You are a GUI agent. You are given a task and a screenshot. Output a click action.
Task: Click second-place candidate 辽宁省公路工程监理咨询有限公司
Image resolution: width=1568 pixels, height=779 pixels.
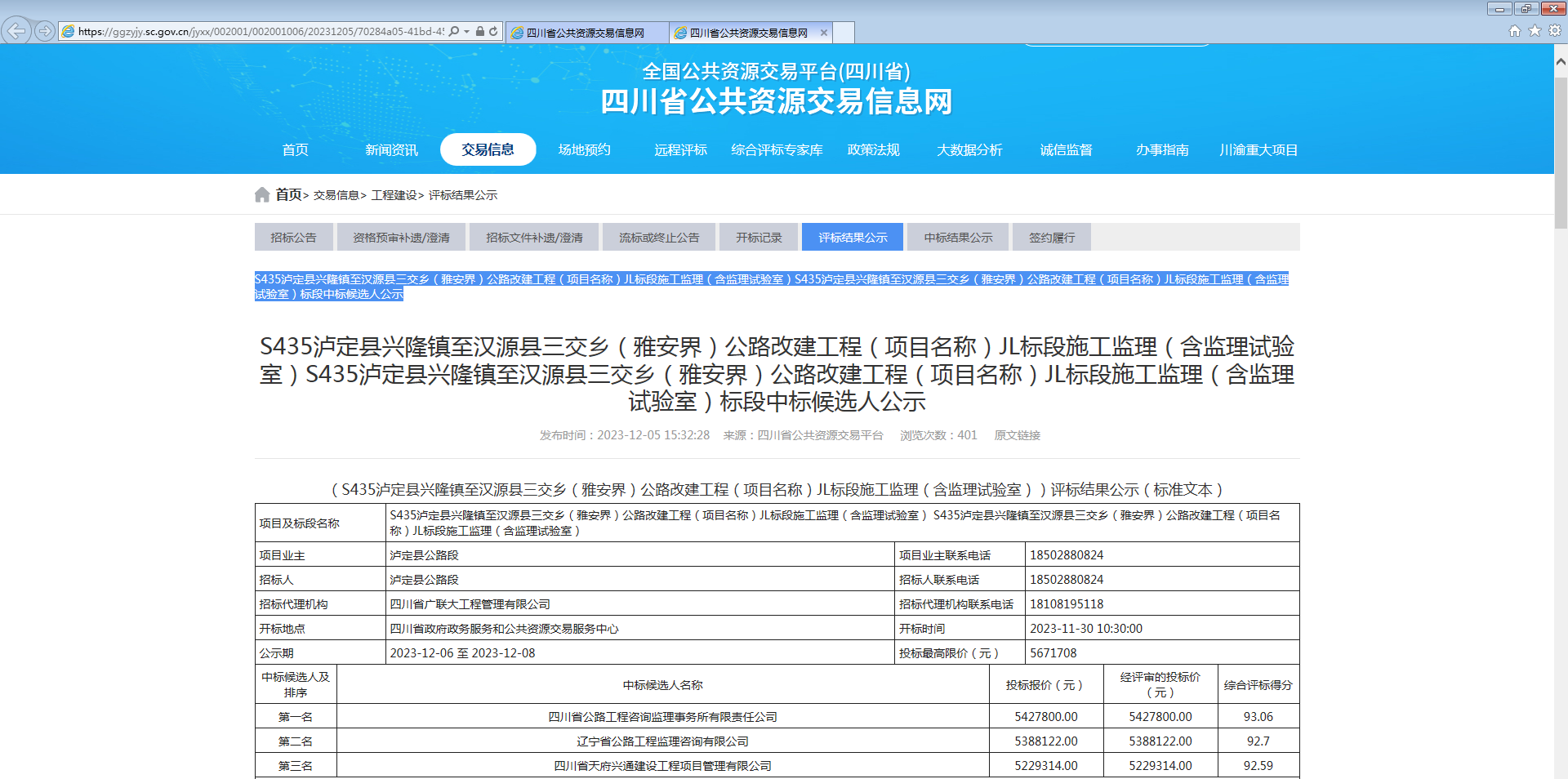pyautogui.click(x=662, y=741)
